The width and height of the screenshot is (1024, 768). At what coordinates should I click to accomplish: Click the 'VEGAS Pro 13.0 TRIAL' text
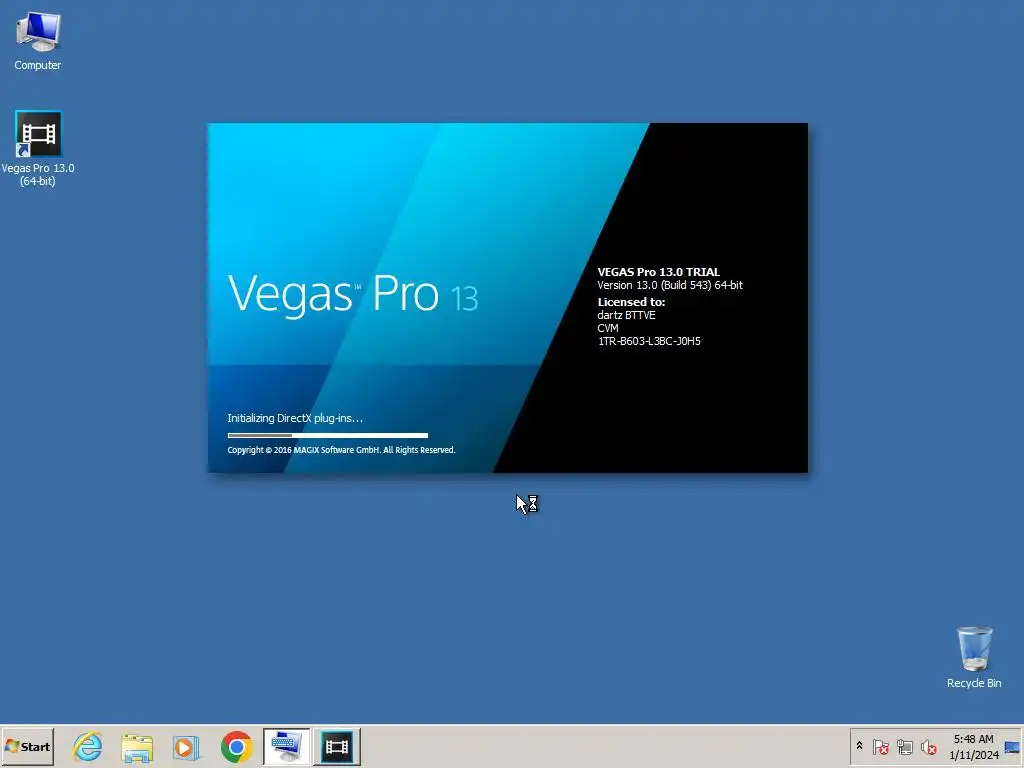click(658, 272)
